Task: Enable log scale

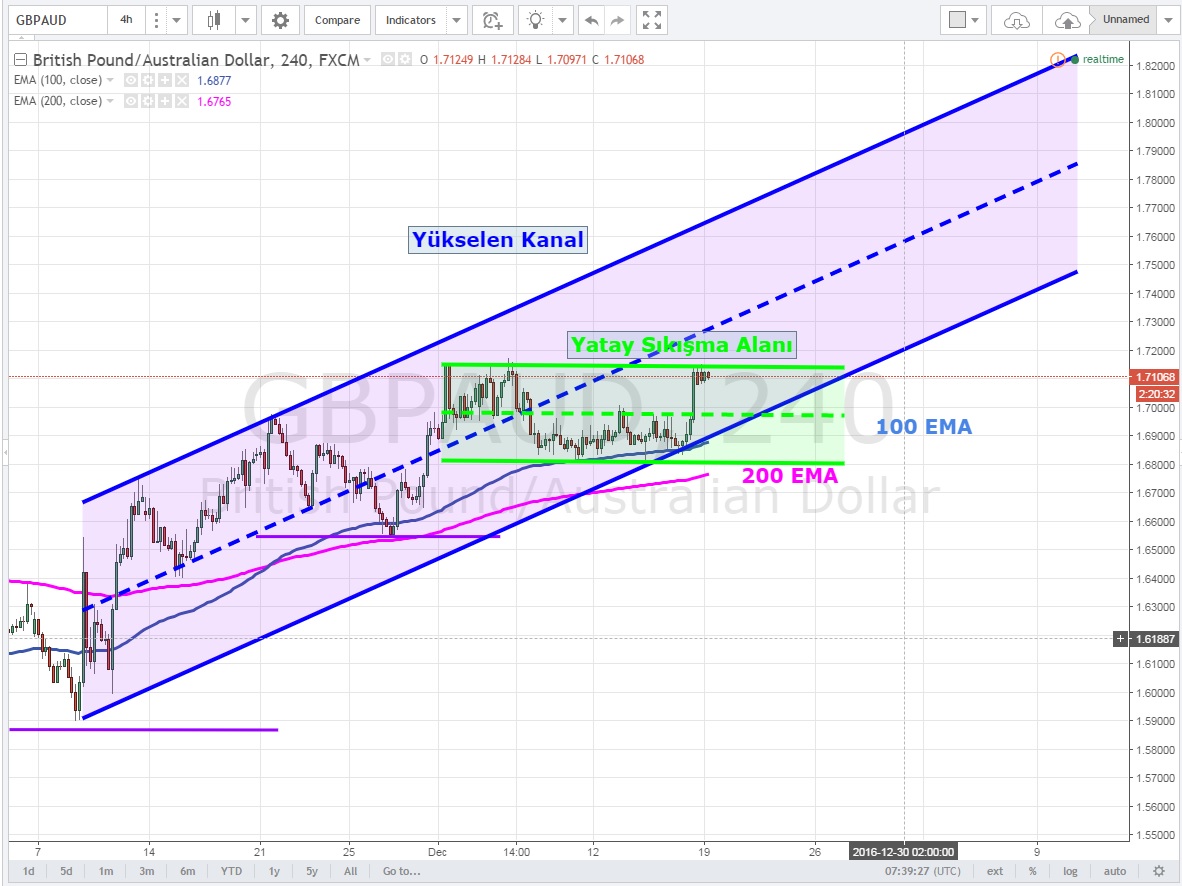Action: pos(1070,871)
